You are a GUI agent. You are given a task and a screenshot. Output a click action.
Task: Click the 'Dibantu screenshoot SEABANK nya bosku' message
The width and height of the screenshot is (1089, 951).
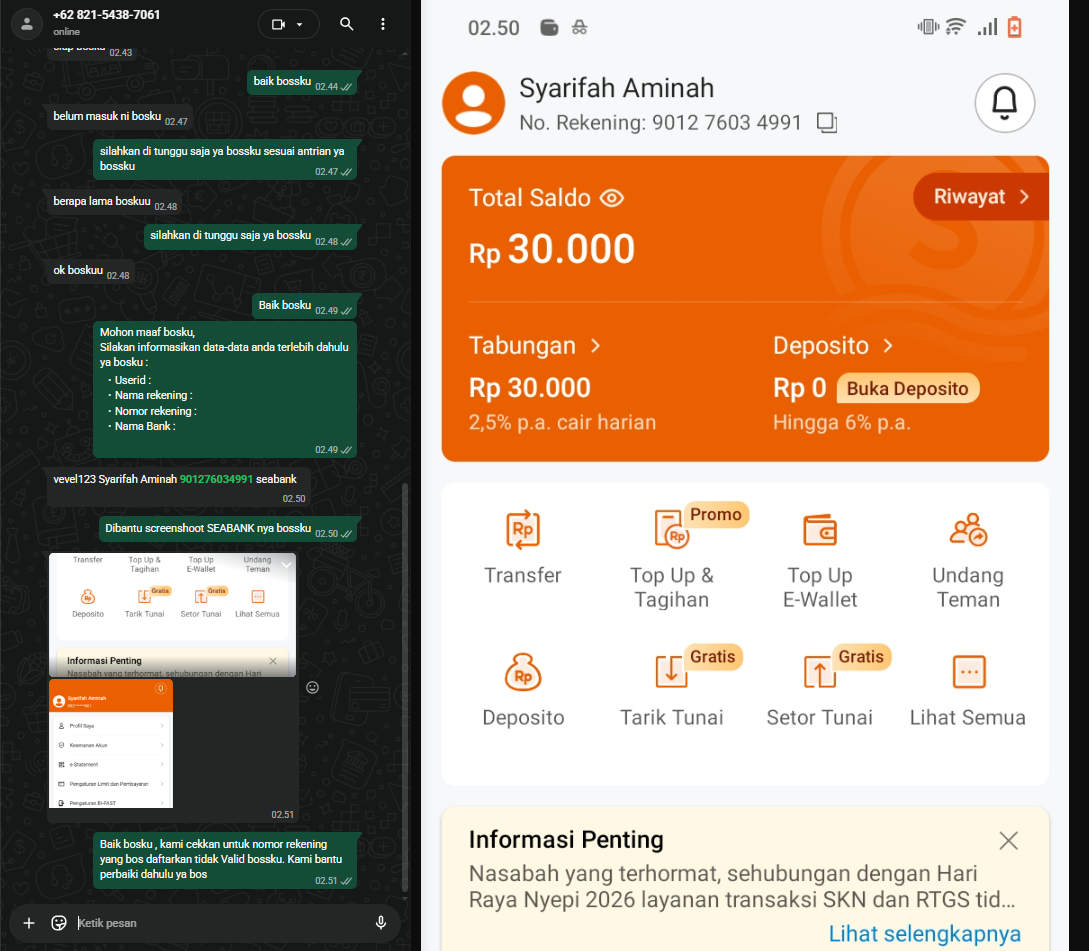(x=229, y=529)
